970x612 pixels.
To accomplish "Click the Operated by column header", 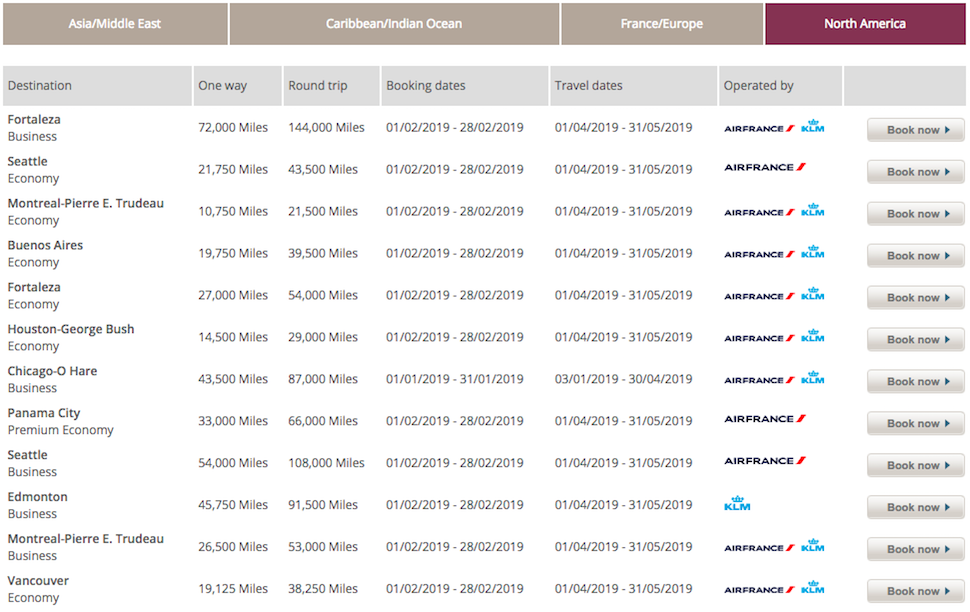I will (x=781, y=86).
